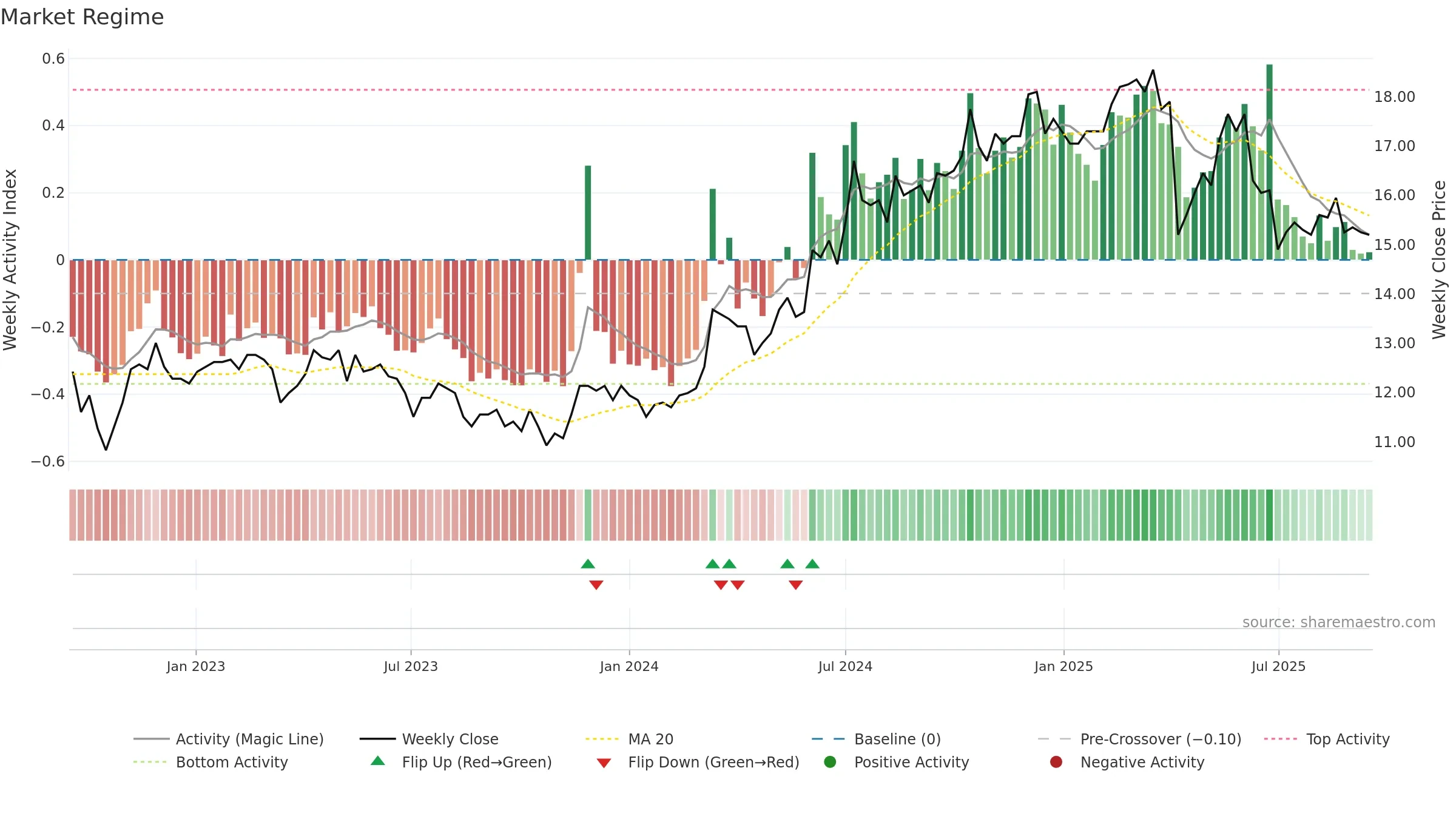This screenshot has height=819, width=1456.
Task: Toggle the Flip Up (Red→Green) legend entry
Action: 461,762
